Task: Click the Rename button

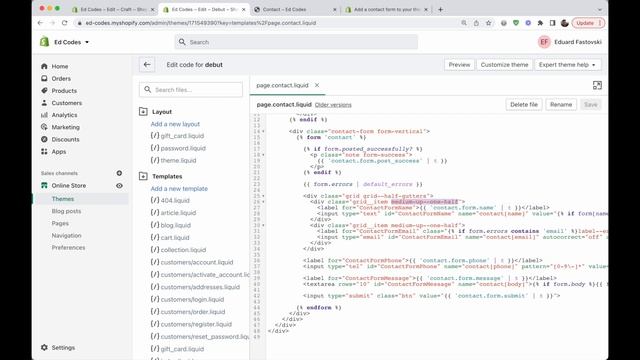Action: click(x=561, y=104)
